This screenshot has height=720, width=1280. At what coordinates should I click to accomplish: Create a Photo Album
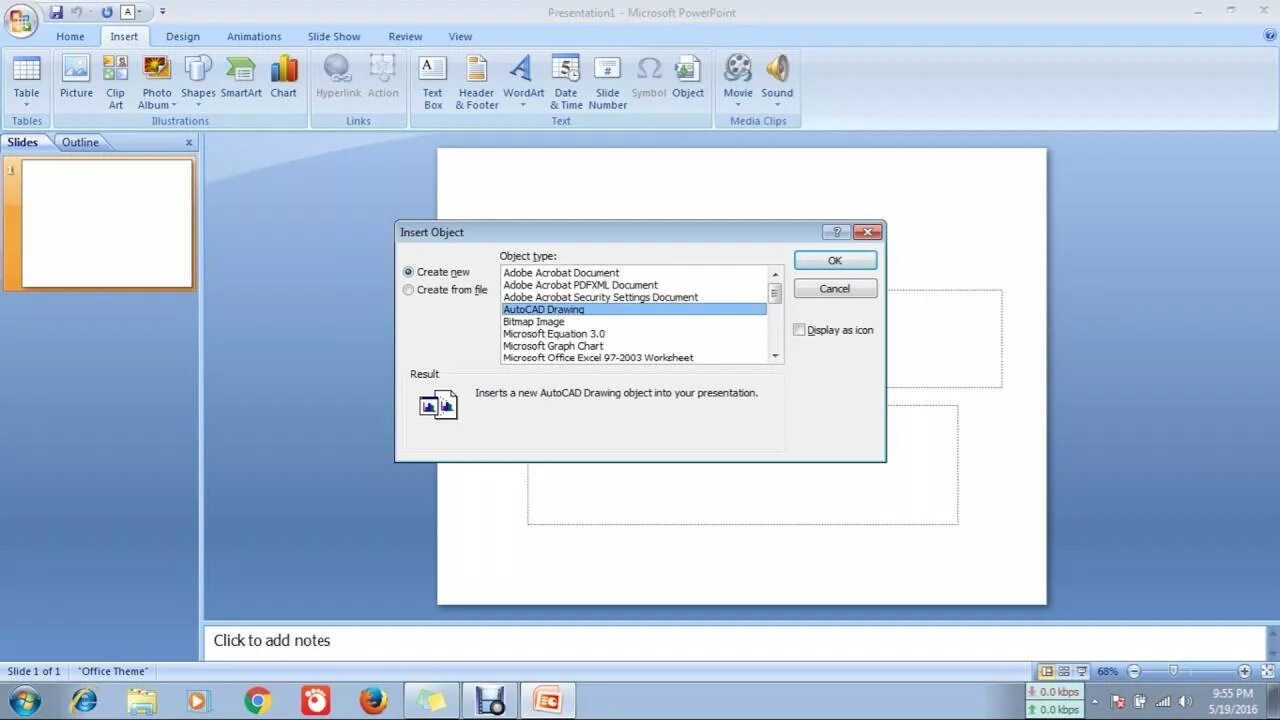click(157, 82)
